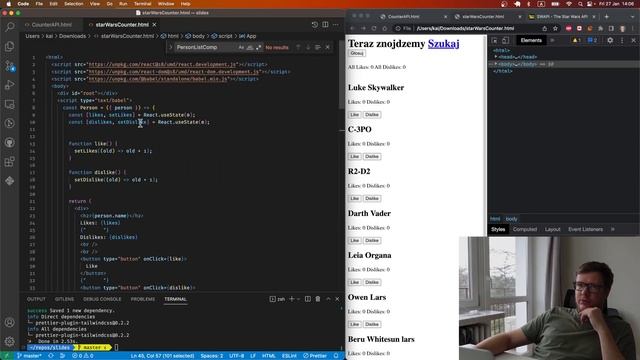Expand replace mode in the find widget
The height and width of the screenshot is (360, 640).
point(171,47)
